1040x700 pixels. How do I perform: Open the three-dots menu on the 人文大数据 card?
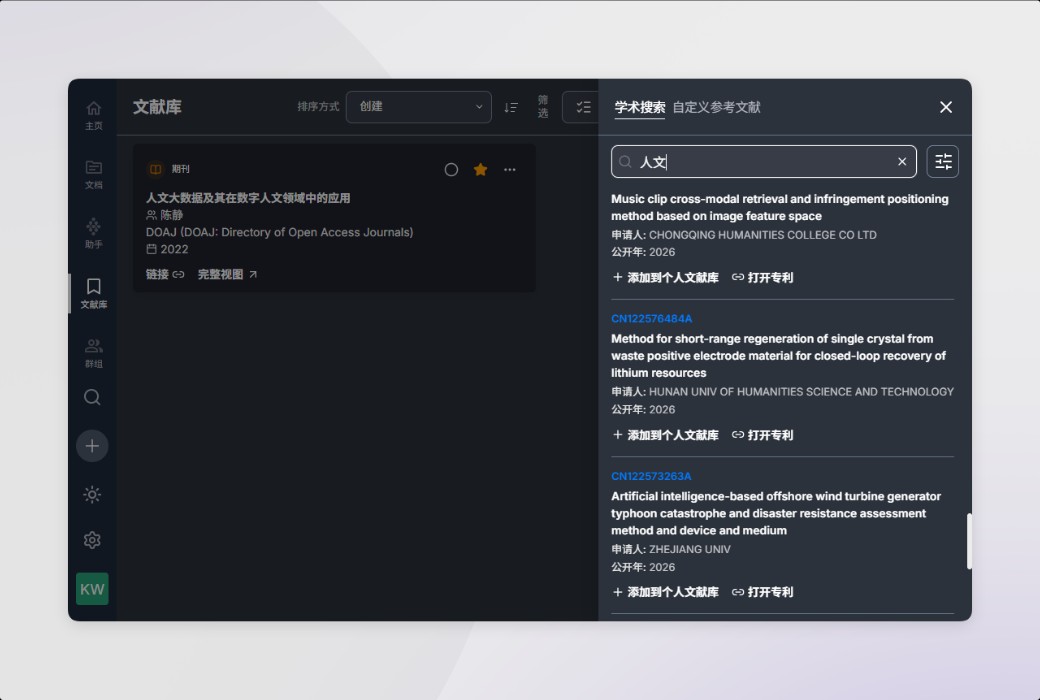tap(509, 170)
